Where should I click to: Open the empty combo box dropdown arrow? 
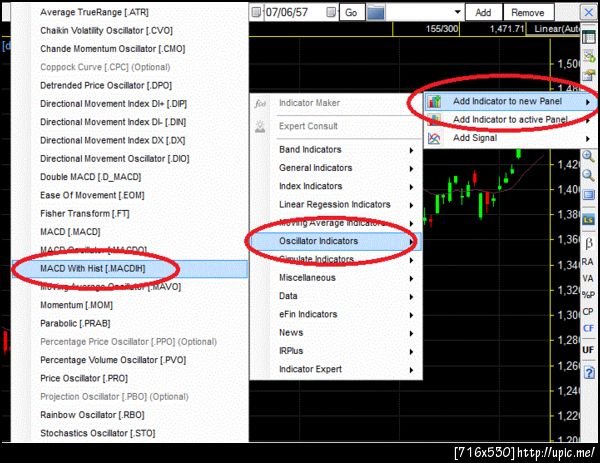coord(457,12)
